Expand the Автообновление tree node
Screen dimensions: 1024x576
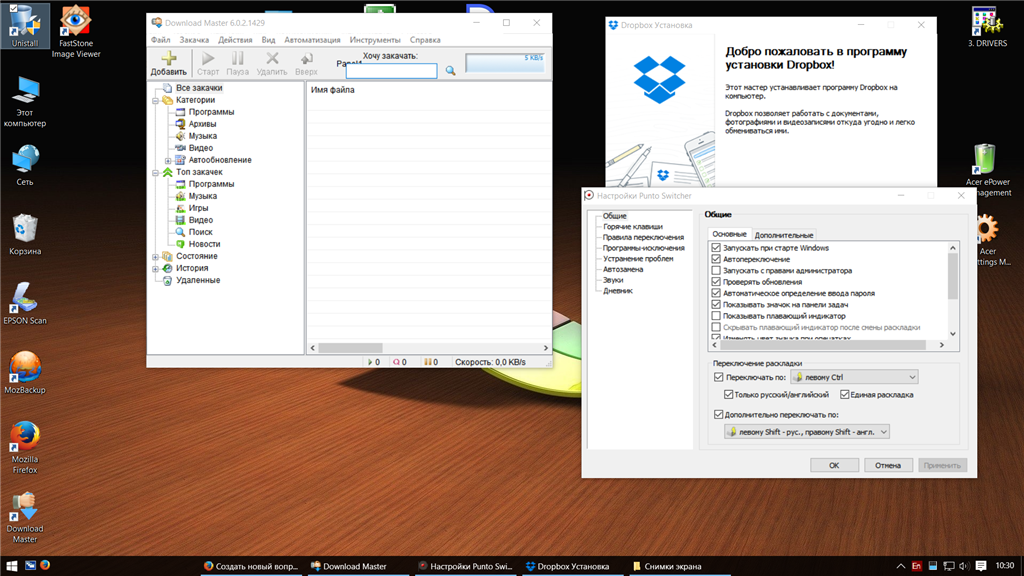tap(168, 161)
